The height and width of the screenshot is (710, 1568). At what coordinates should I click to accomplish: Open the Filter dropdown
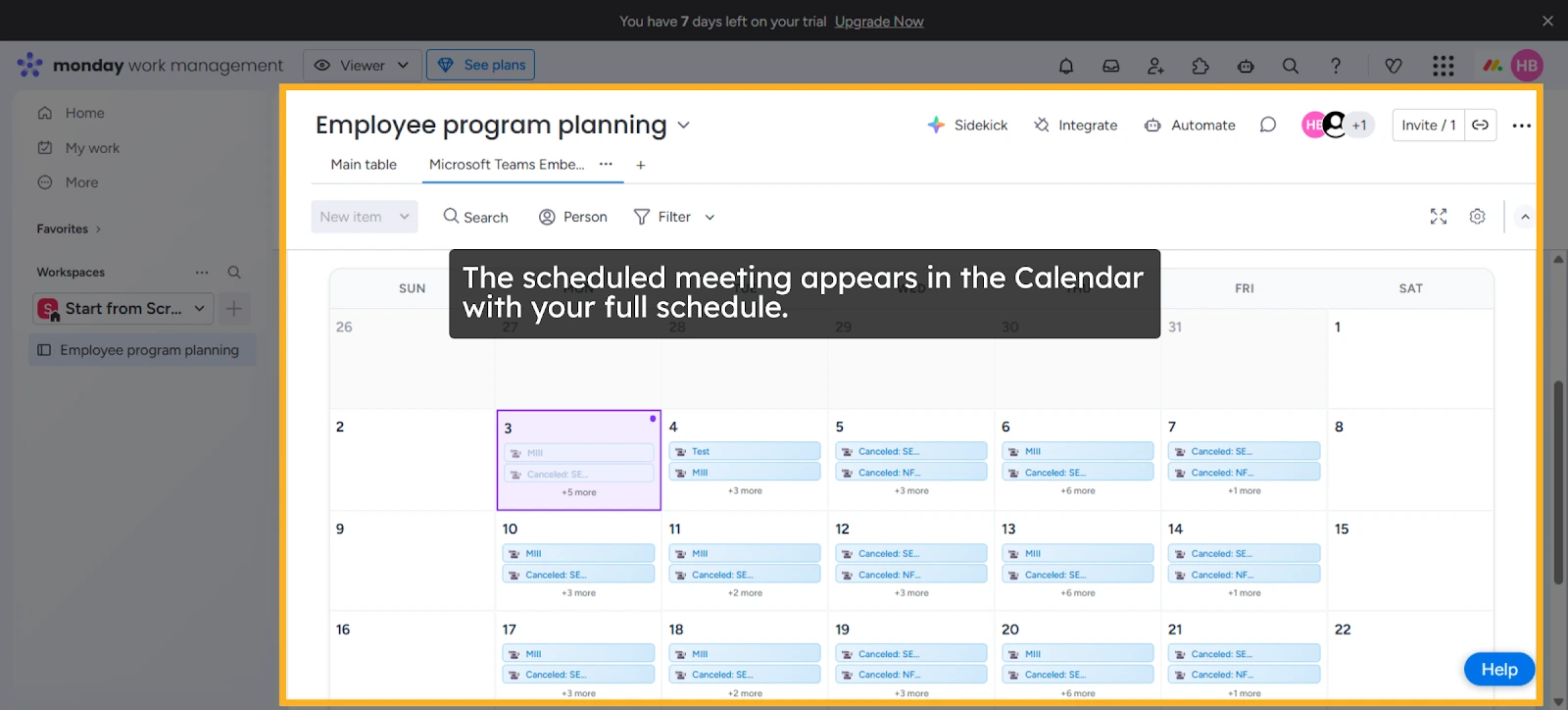tap(673, 217)
